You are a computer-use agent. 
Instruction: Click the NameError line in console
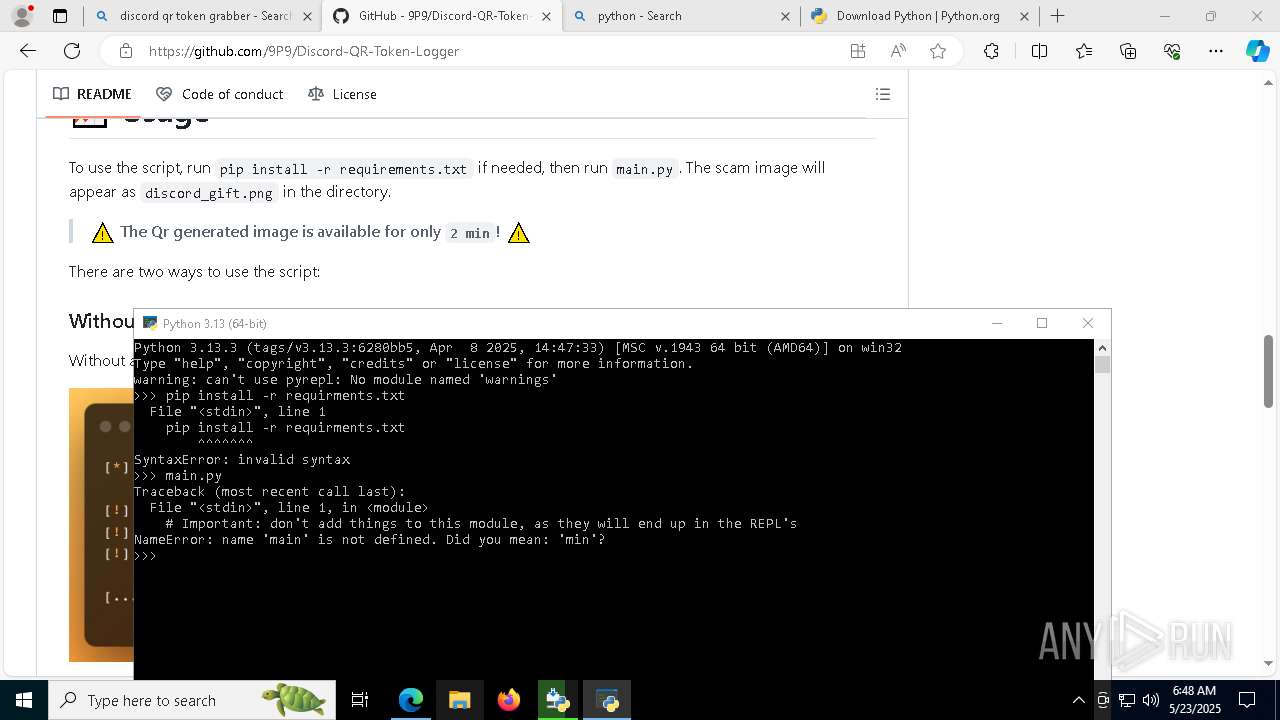point(370,540)
